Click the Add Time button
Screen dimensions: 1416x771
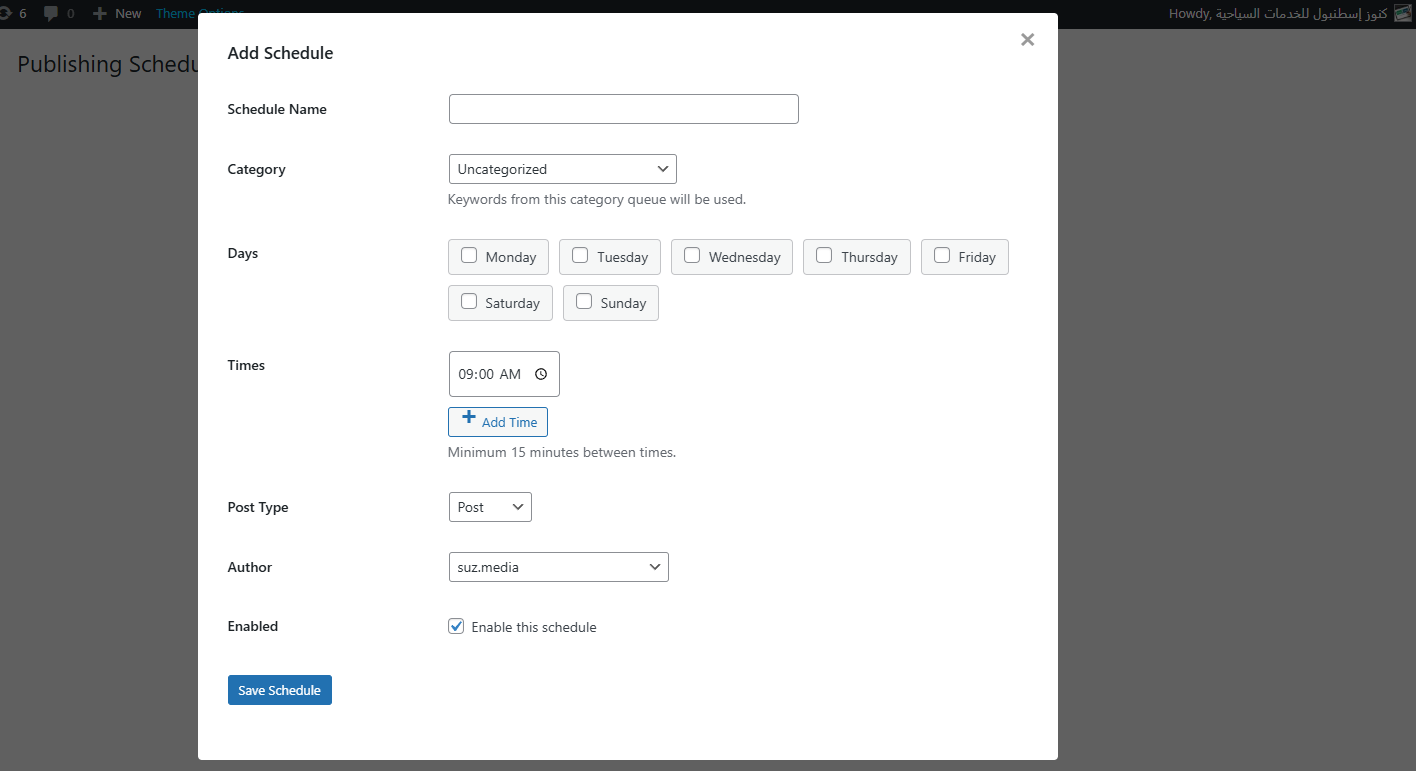tap(497, 421)
